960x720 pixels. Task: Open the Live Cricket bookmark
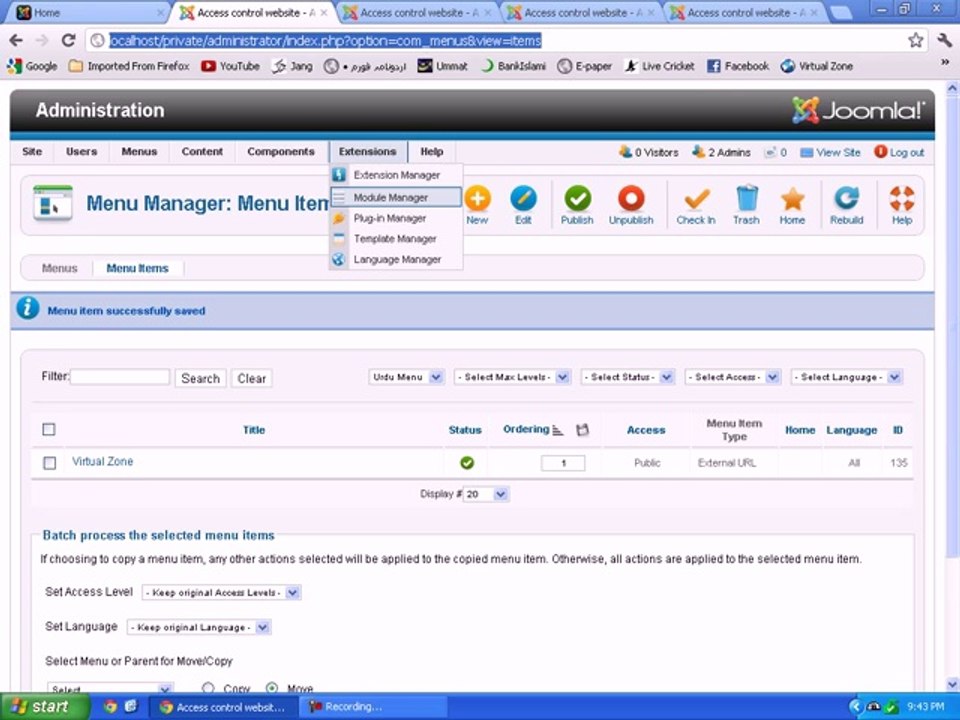[x=659, y=66]
